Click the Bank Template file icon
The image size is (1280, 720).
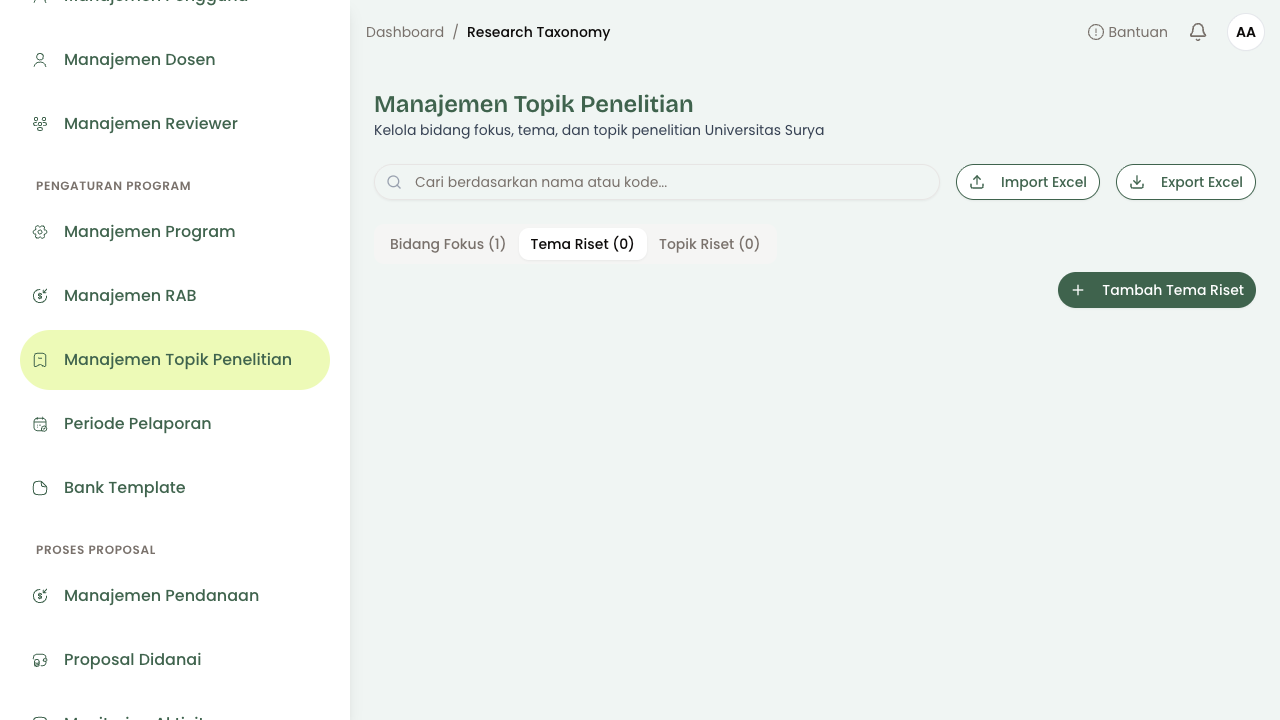[40, 488]
